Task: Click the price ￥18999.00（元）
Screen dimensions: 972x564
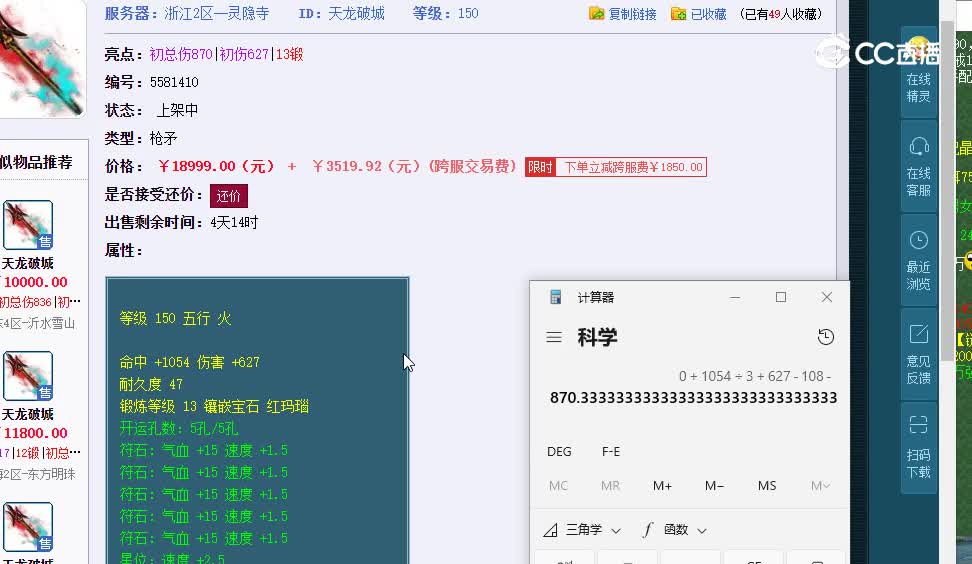Action: pyautogui.click(x=216, y=166)
